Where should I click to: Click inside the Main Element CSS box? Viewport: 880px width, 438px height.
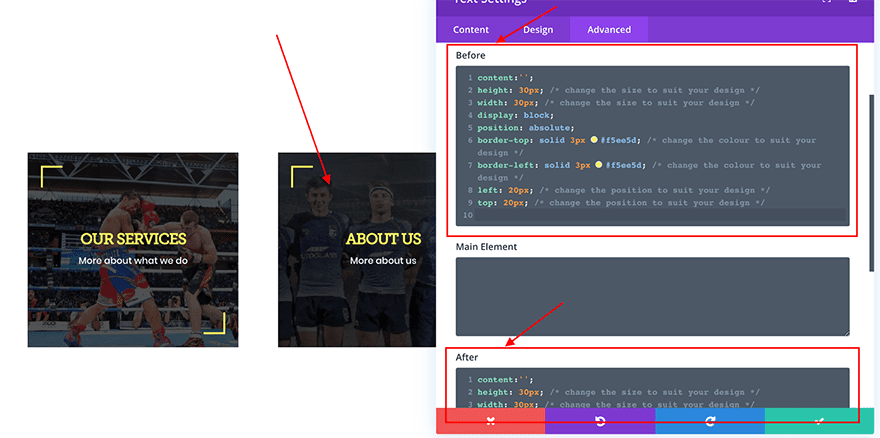[x=652, y=296]
